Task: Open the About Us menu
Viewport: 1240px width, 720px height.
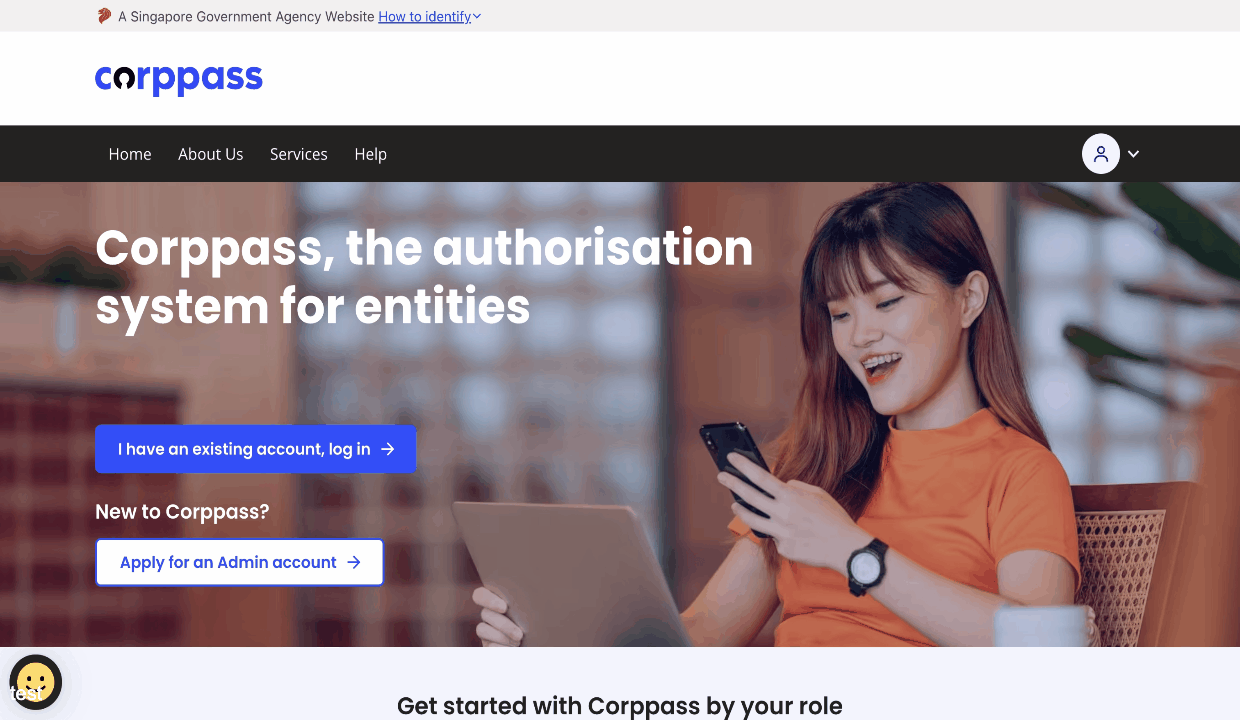Action: 211,154
